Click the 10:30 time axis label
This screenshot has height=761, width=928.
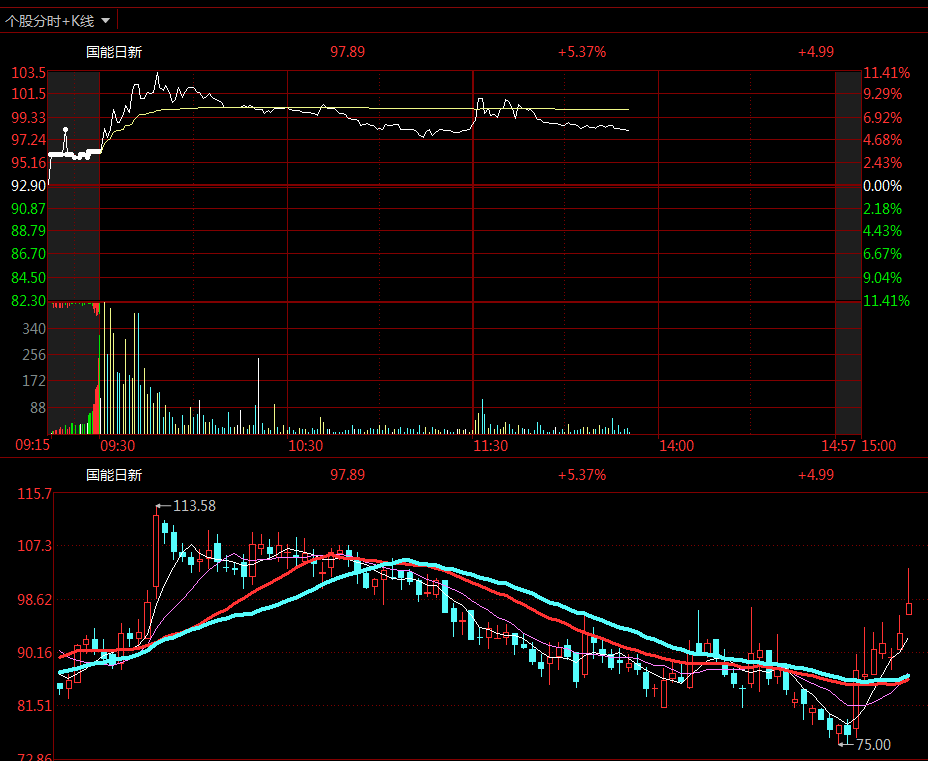[305, 446]
